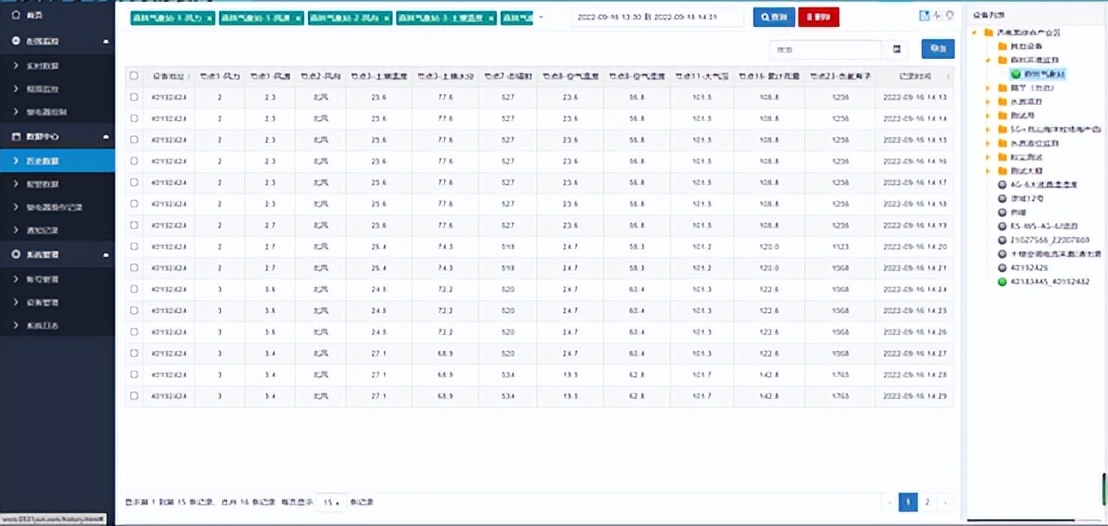Click the table icon at top right toolbar
Viewport: 1108px width, 526px height.
click(924, 15)
